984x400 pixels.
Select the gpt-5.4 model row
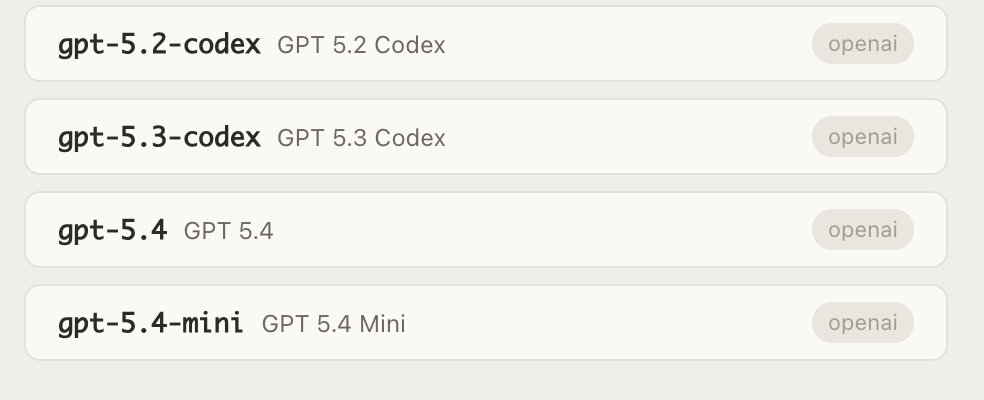486,229
